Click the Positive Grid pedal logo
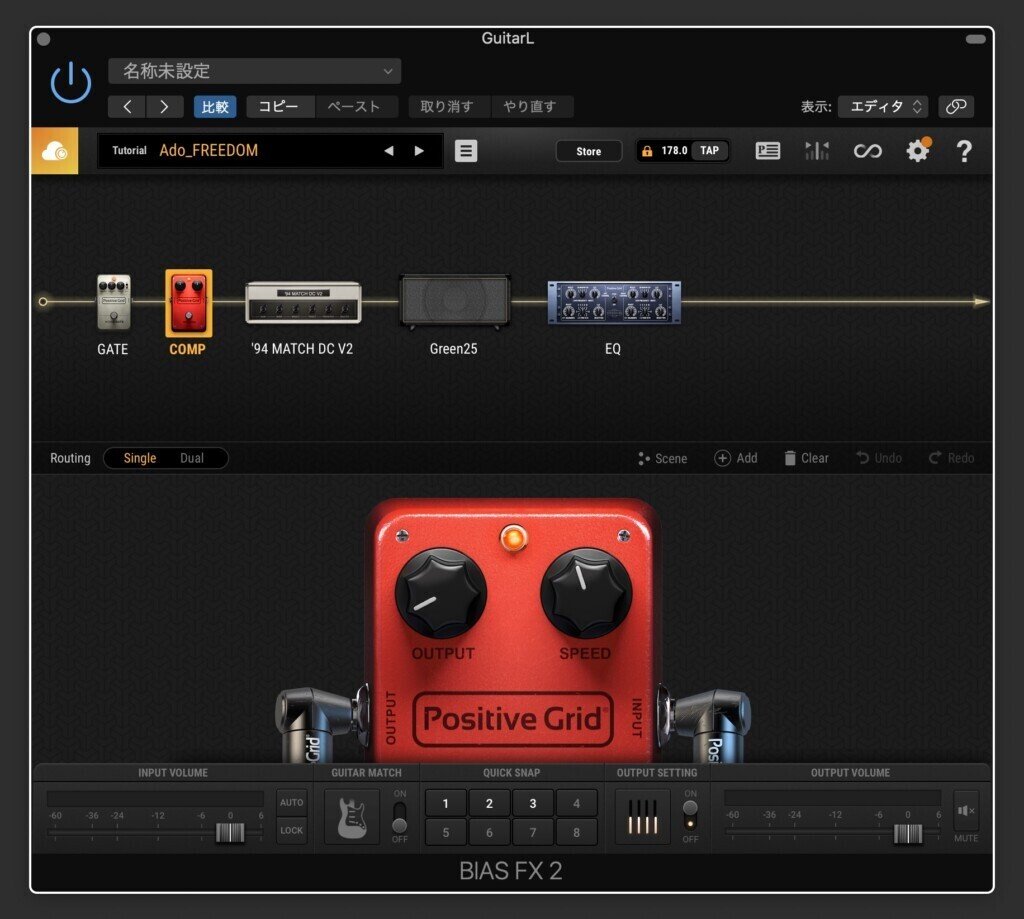 (513, 719)
